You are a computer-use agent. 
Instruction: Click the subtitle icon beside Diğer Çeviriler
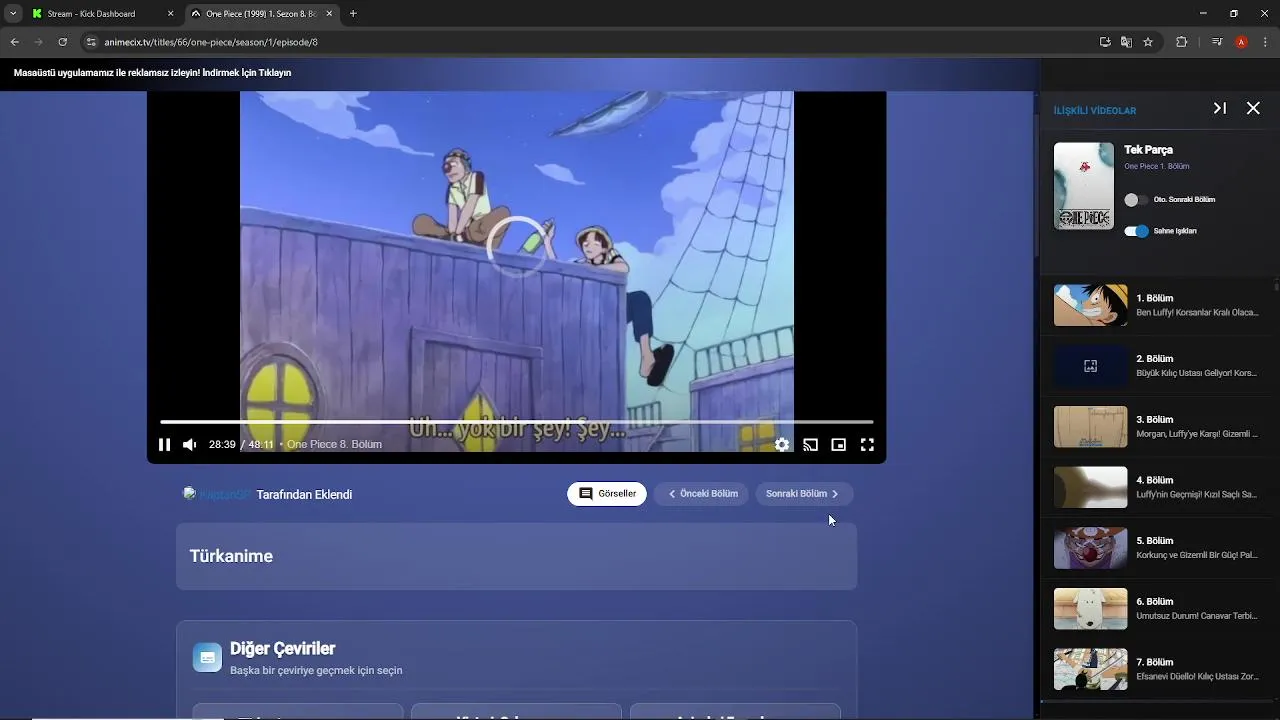(207, 657)
